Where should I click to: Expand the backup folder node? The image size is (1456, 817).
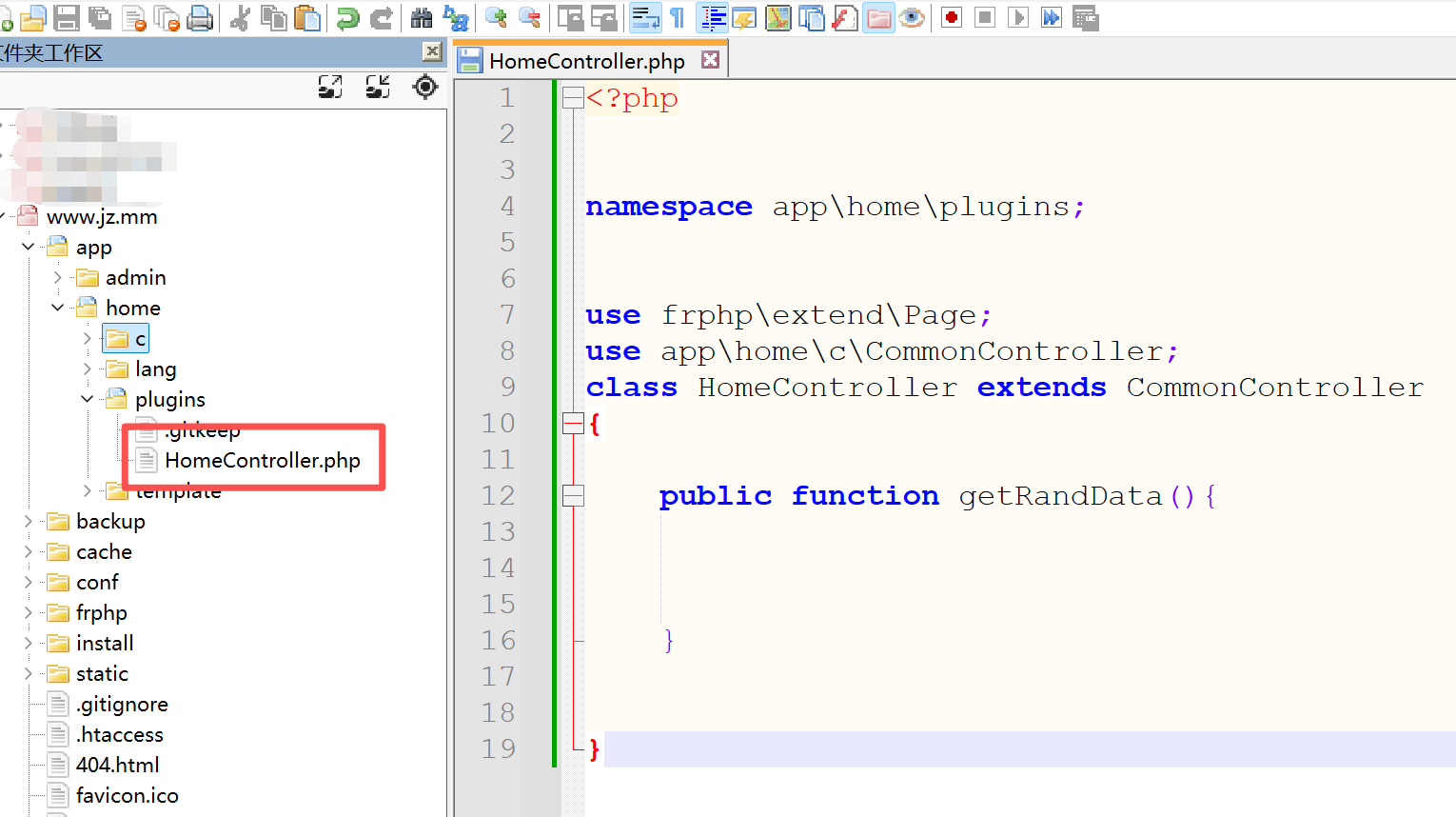pyautogui.click(x=29, y=522)
